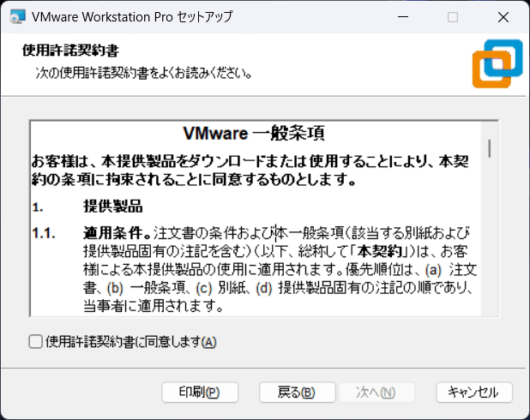This screenshot has width=530, height=420.
Task: Click the bold 本契約 term in the license
Action: coord(380,251)
